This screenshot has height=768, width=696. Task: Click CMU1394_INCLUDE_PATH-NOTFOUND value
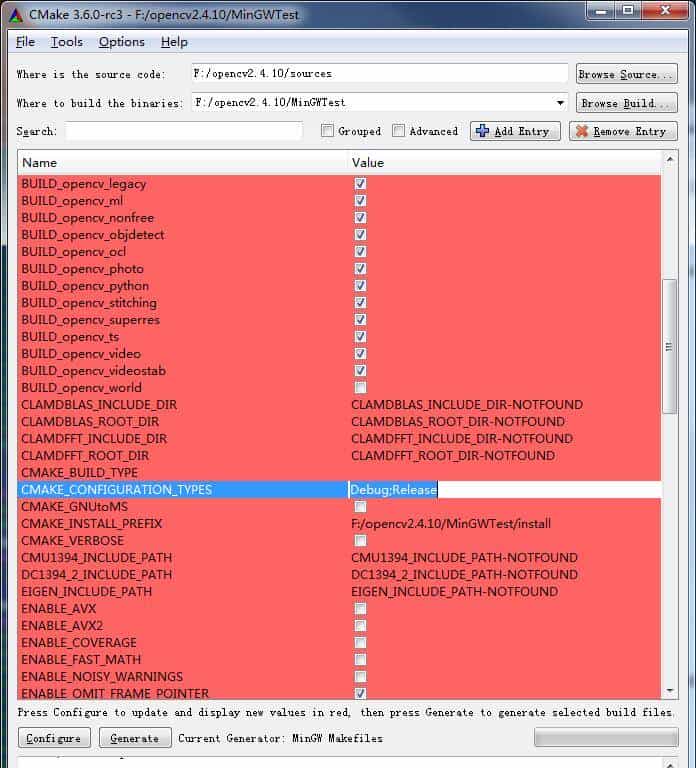click(464, 557)
